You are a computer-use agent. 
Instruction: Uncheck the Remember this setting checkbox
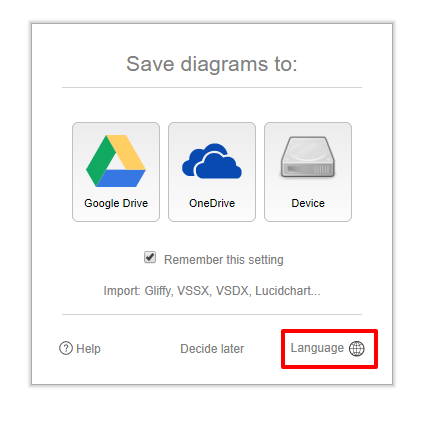point(150,257)
